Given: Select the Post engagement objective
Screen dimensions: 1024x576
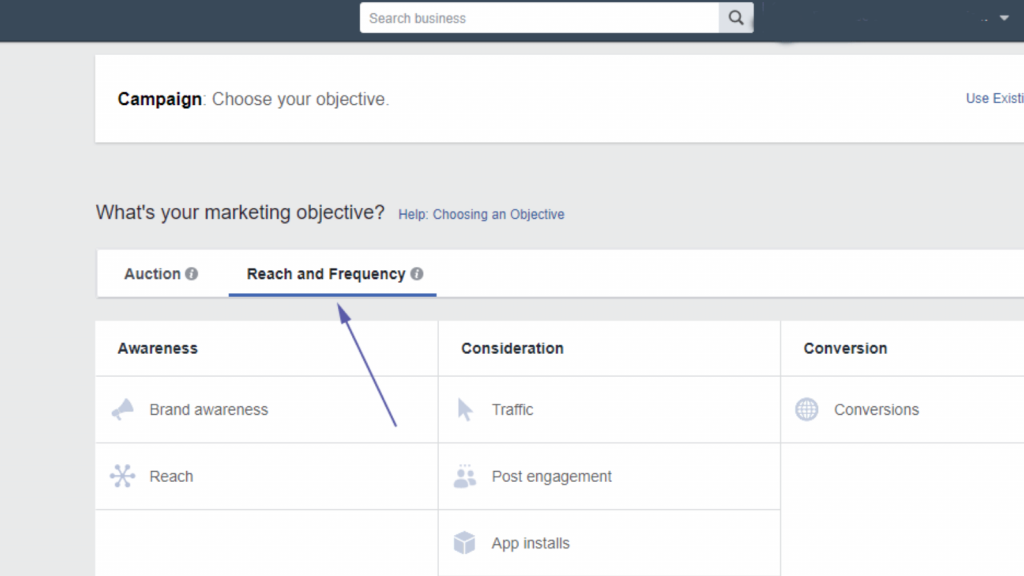Looking at the screenshot, I should pos(609,476).
